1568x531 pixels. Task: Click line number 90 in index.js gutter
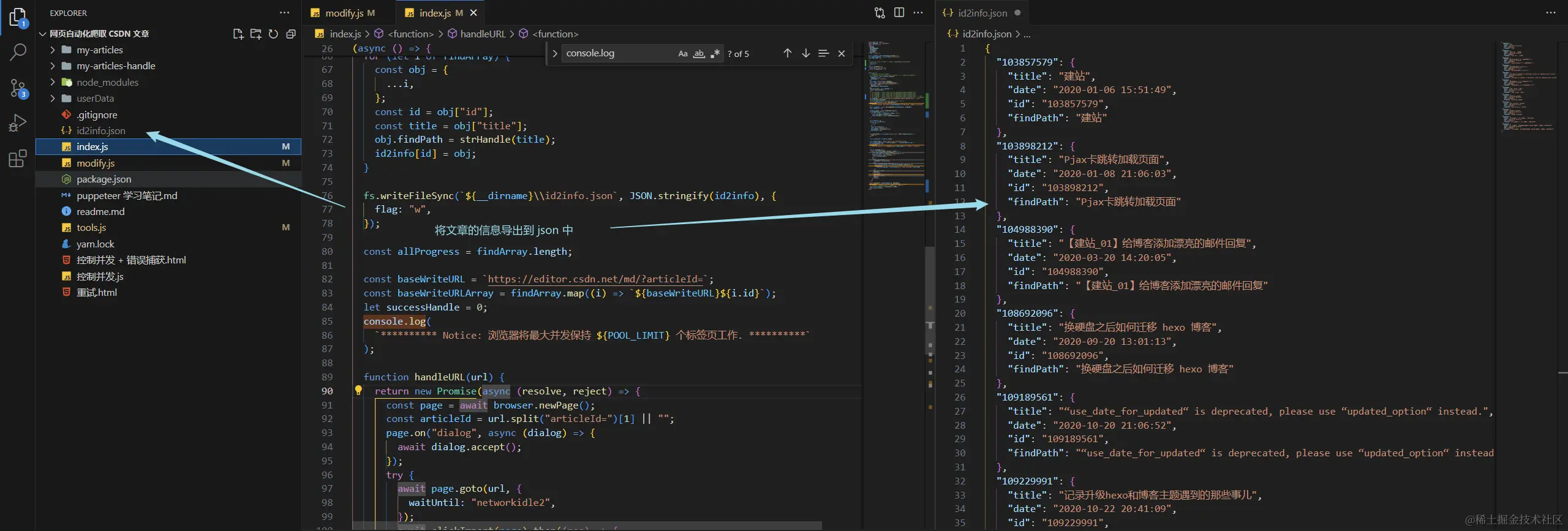pyautogui.click(x=327, y=391)
